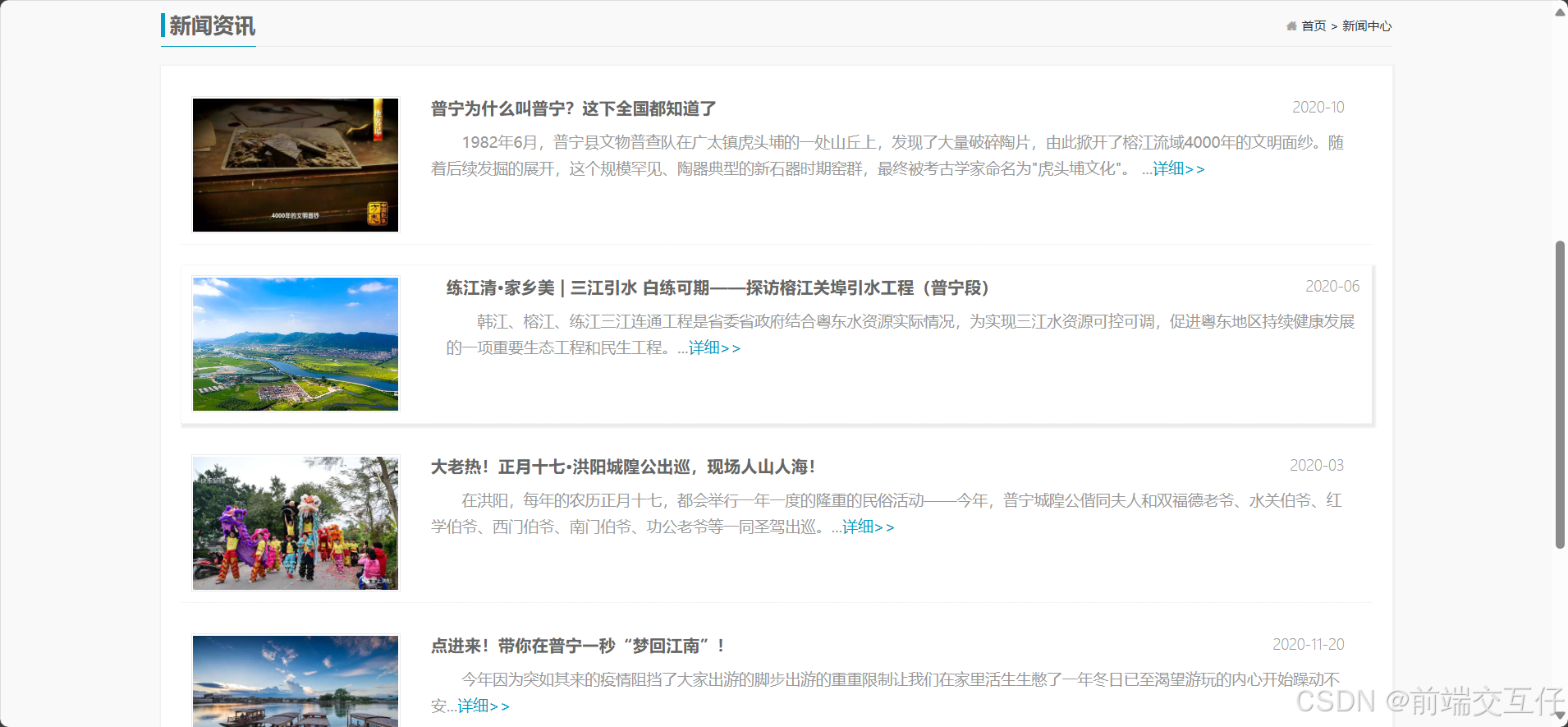Click the date 2020-06
Image resolution: width=1568 pixels, height=727 pixels.
(1332, 287)
